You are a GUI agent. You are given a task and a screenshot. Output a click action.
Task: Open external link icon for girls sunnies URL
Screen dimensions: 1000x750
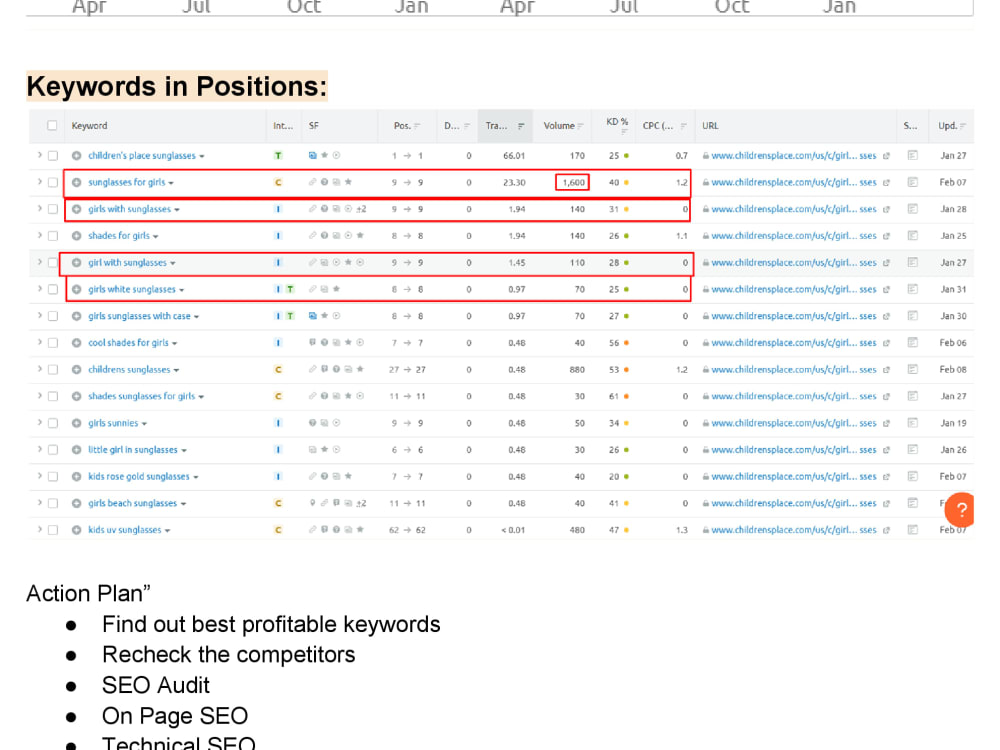(x=886, y=423)
